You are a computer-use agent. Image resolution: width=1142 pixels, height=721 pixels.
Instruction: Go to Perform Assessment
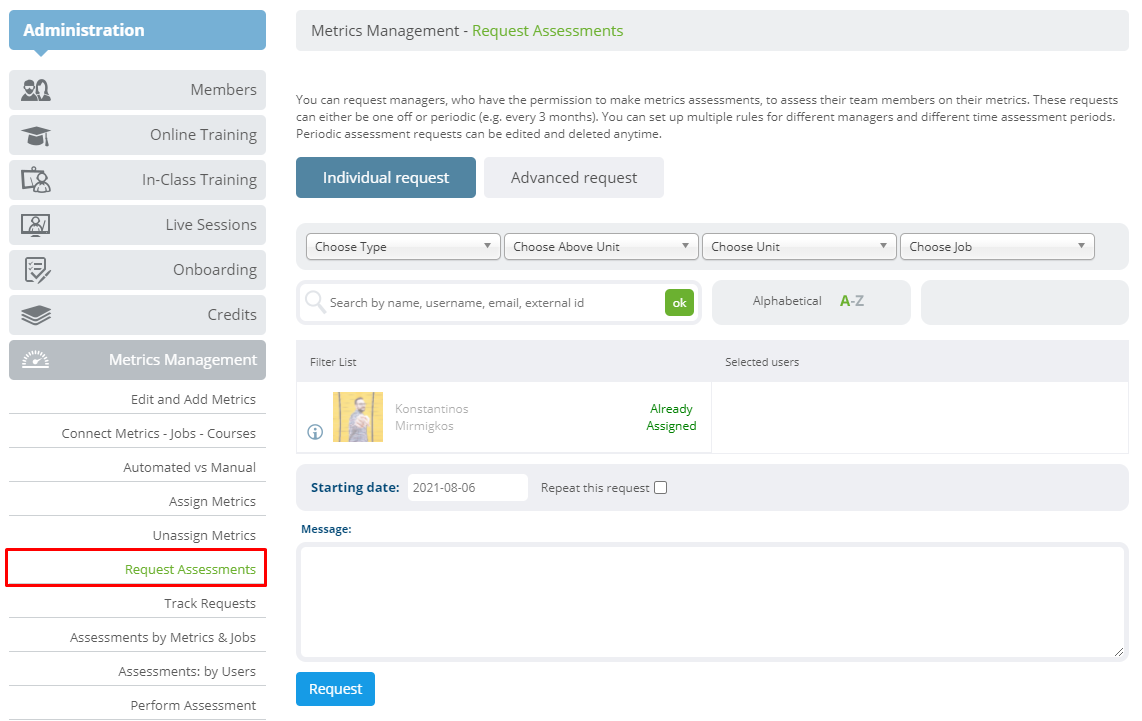pyautogui.click(x=193, y=706)
